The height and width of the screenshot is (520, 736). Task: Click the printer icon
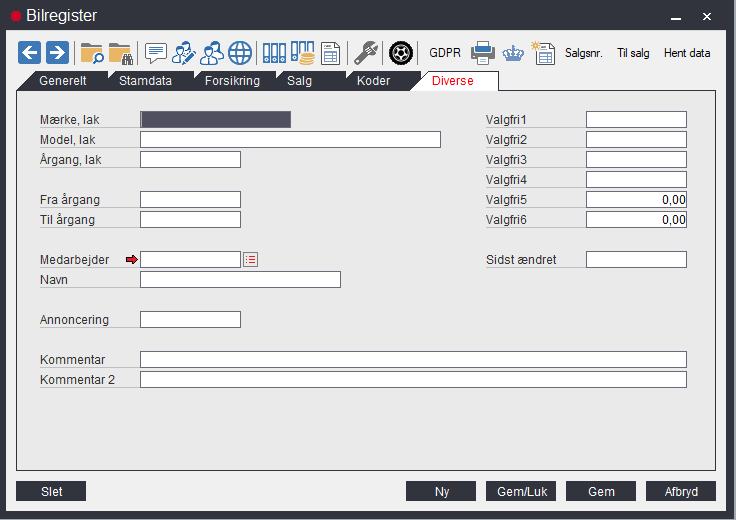coord(483,53)
